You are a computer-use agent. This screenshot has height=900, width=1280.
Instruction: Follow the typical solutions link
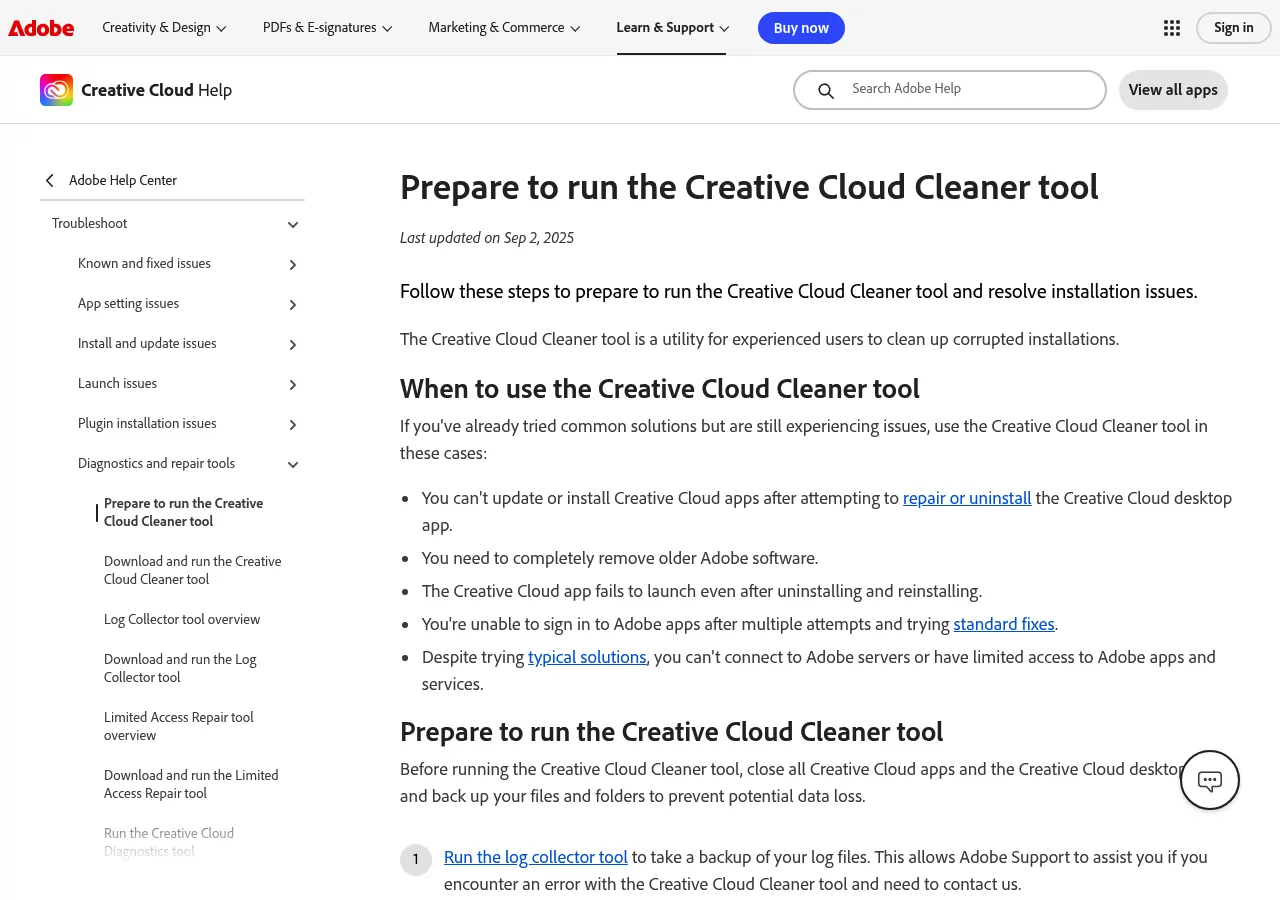pyautogui.click(x=587, y=657)
